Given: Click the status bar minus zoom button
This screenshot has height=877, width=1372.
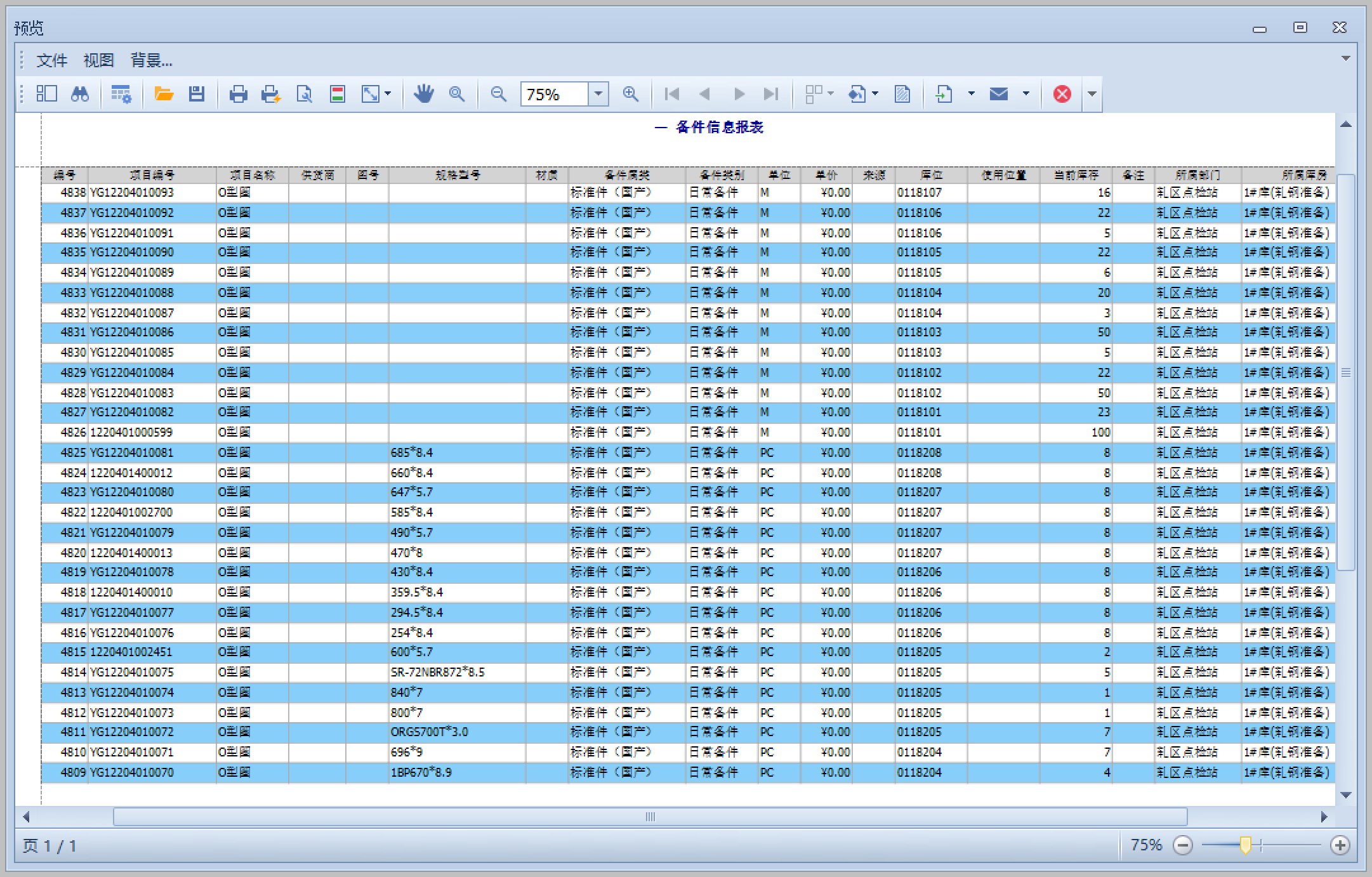Looking at the screenshot, I should [x=1183, y=845].
